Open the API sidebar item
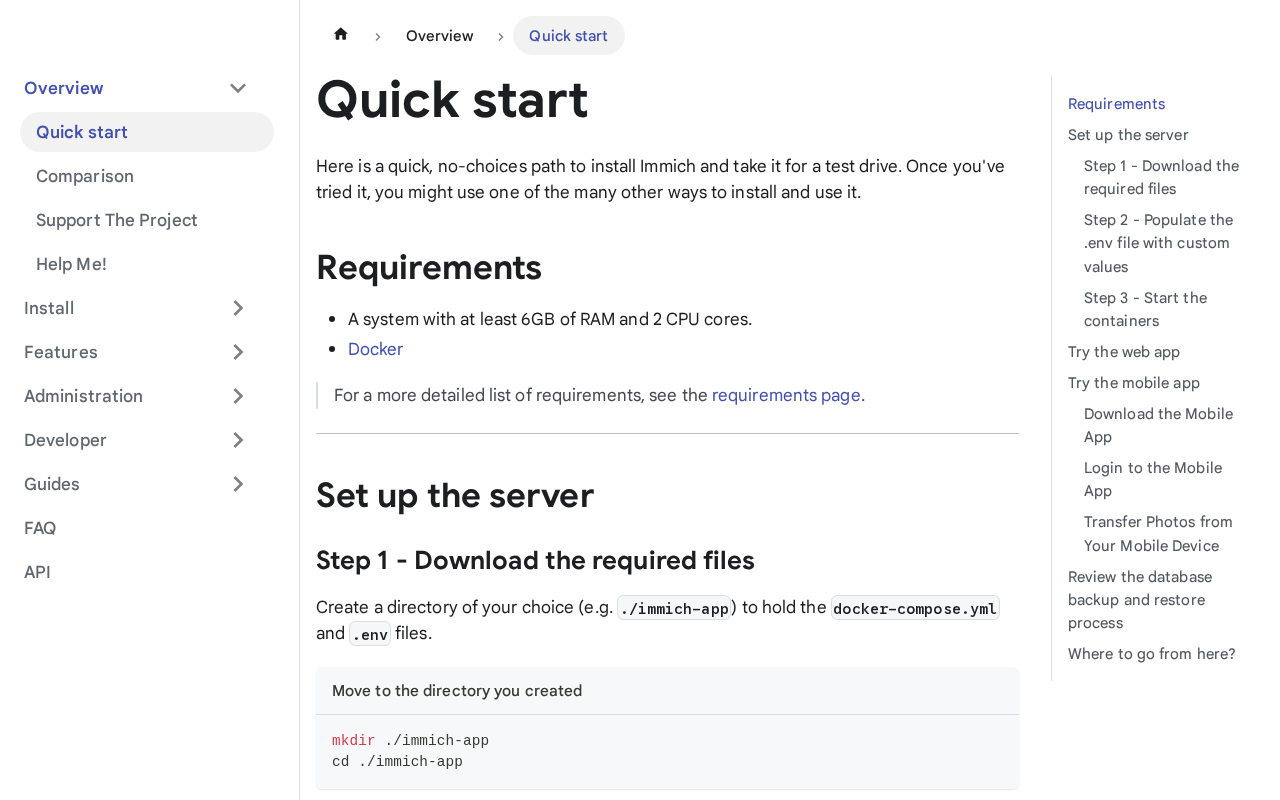The image size is (1280, 800). tap(37, 572)
